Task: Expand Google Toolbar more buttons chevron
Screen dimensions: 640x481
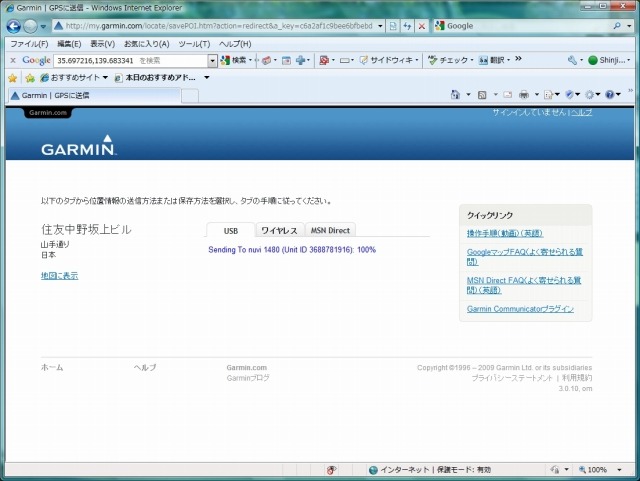Action: tap(518, 59)
